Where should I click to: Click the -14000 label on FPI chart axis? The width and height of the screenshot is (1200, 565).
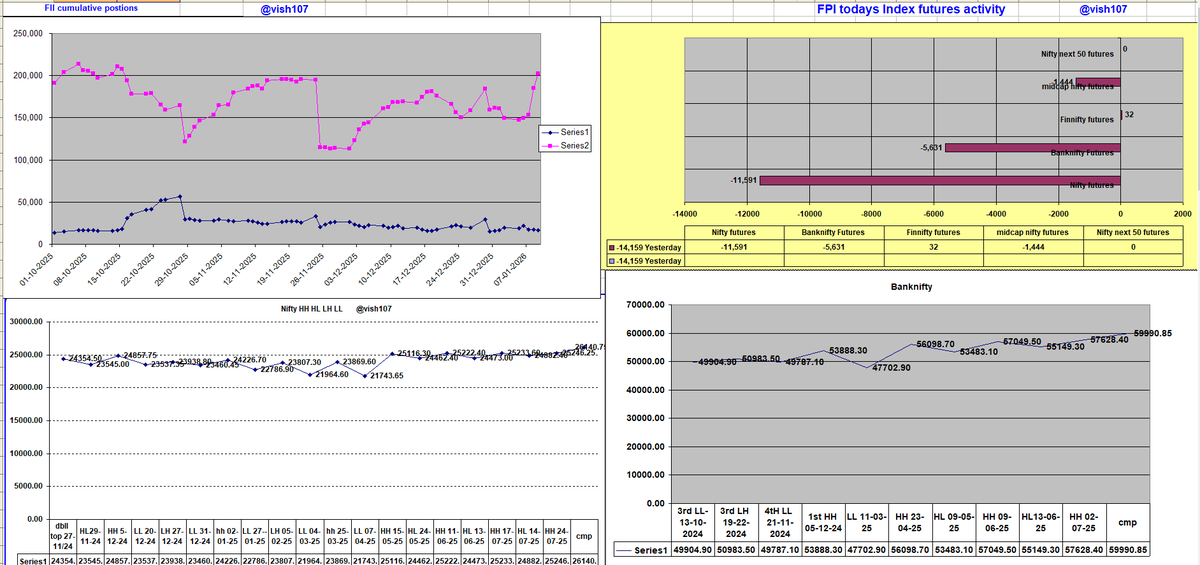(685, 215)
